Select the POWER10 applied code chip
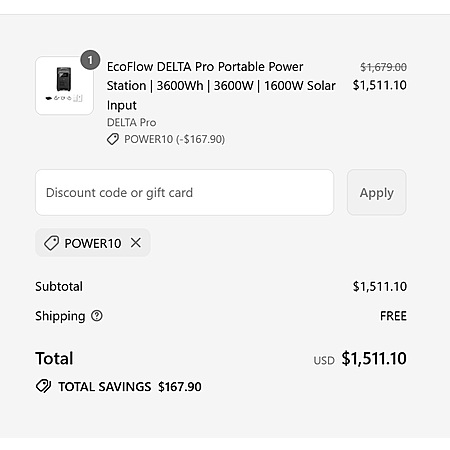450x450 pixels. (x=93, y=243)
